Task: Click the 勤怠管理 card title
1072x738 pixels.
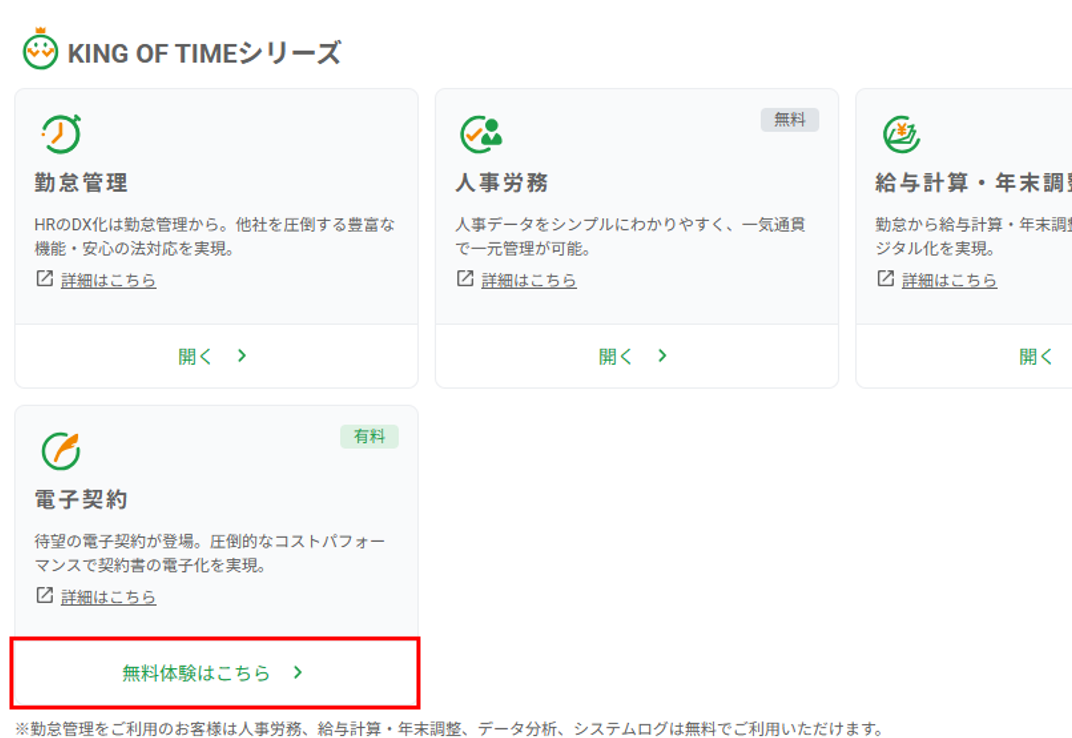Action: coord(81,183)
